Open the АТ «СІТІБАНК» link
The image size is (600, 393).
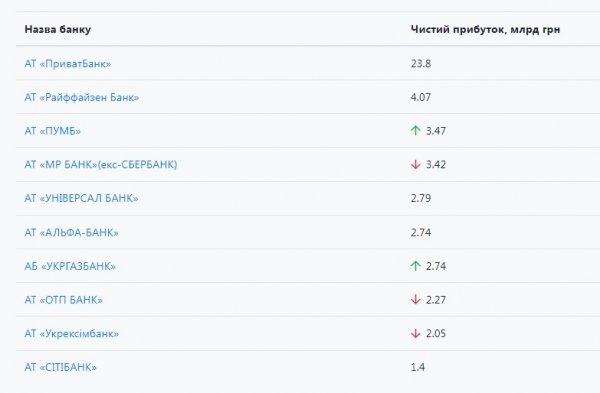tap(60, 367)
